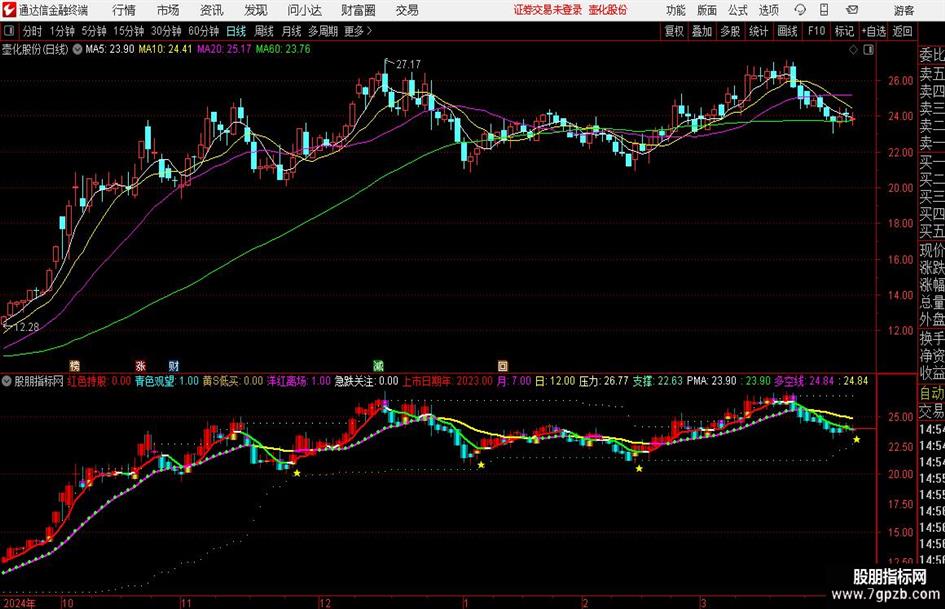This screenshot has width=945, height=609.
Task: Toggle the side panel icon at chart top right
Action: coord(868,49)
